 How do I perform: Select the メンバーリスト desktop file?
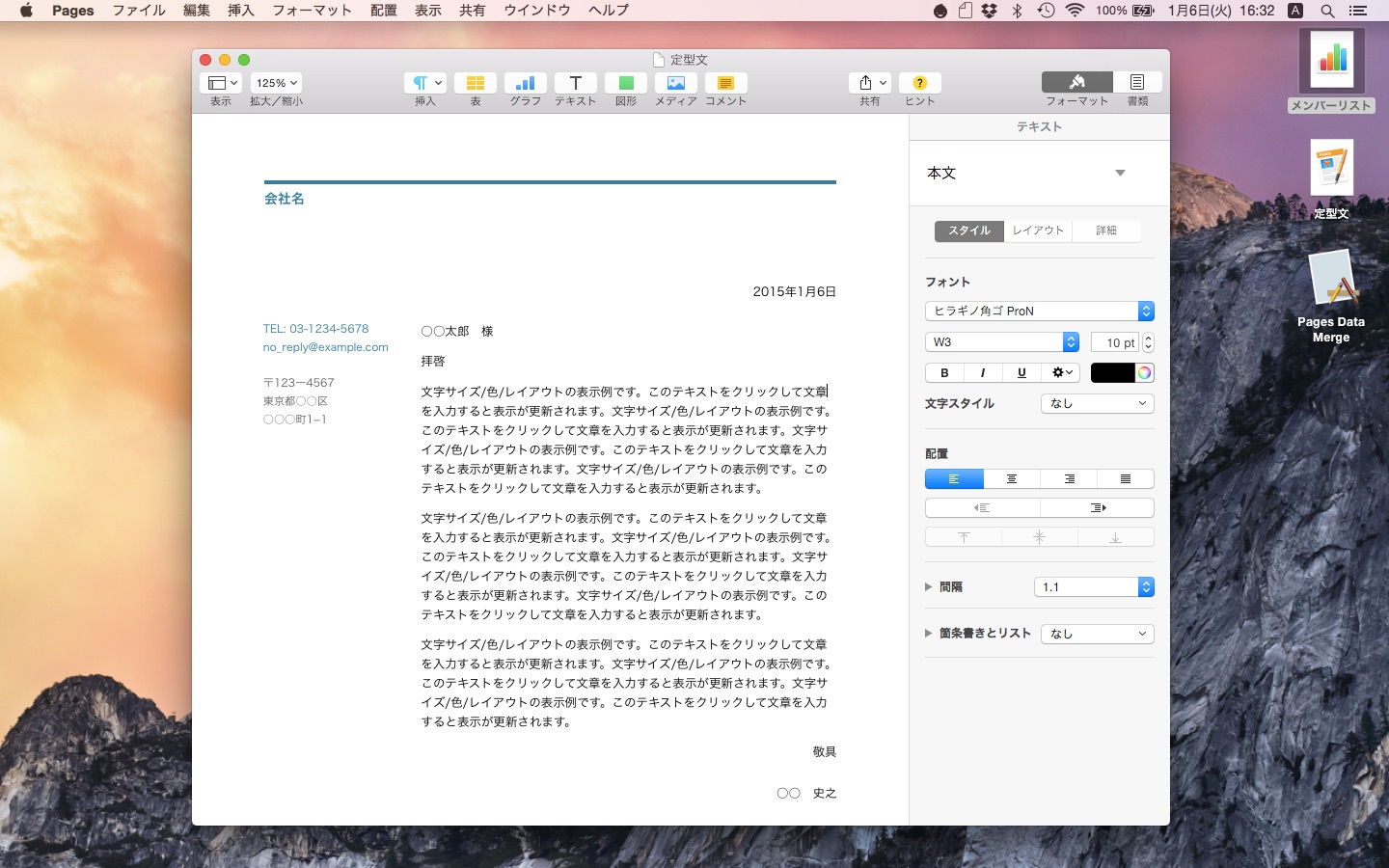point(1331,69)
